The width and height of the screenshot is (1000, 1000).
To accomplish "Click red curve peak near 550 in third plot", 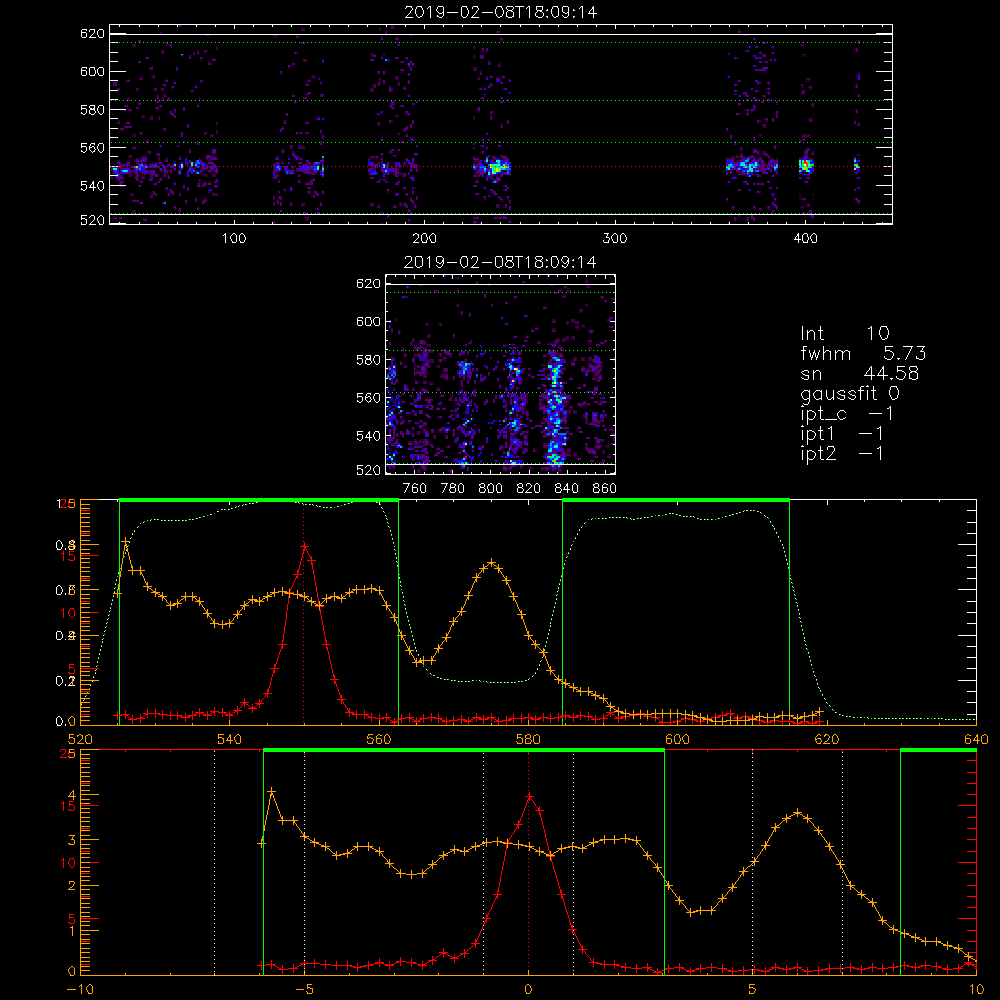I will pyautogui.click(x=305, y=546).
